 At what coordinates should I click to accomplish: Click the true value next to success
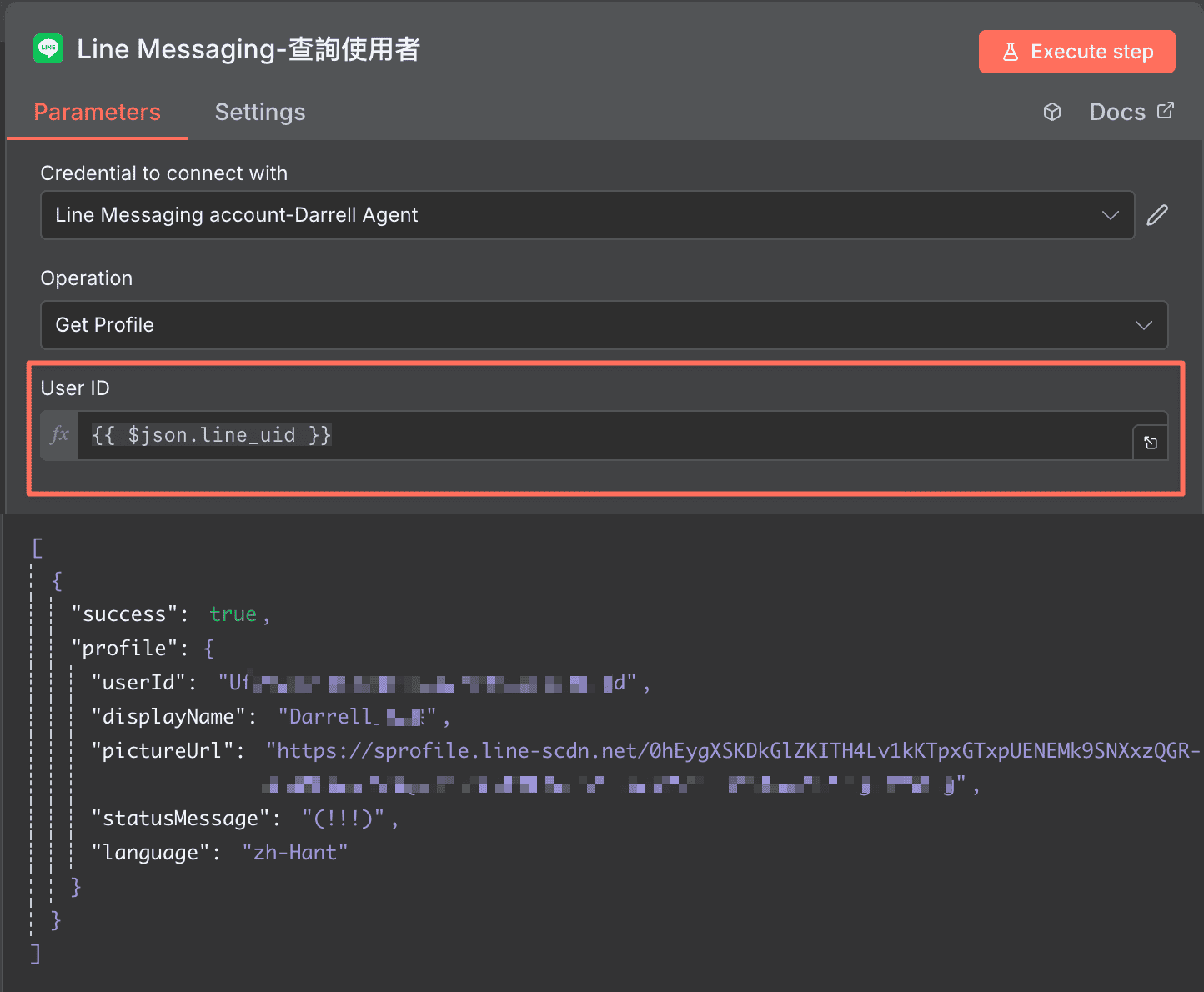coord(232,614)
